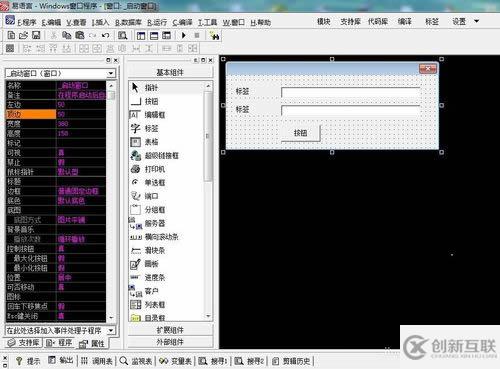
Task: Open the 工具 menu
Action: [x=207, y=23]
